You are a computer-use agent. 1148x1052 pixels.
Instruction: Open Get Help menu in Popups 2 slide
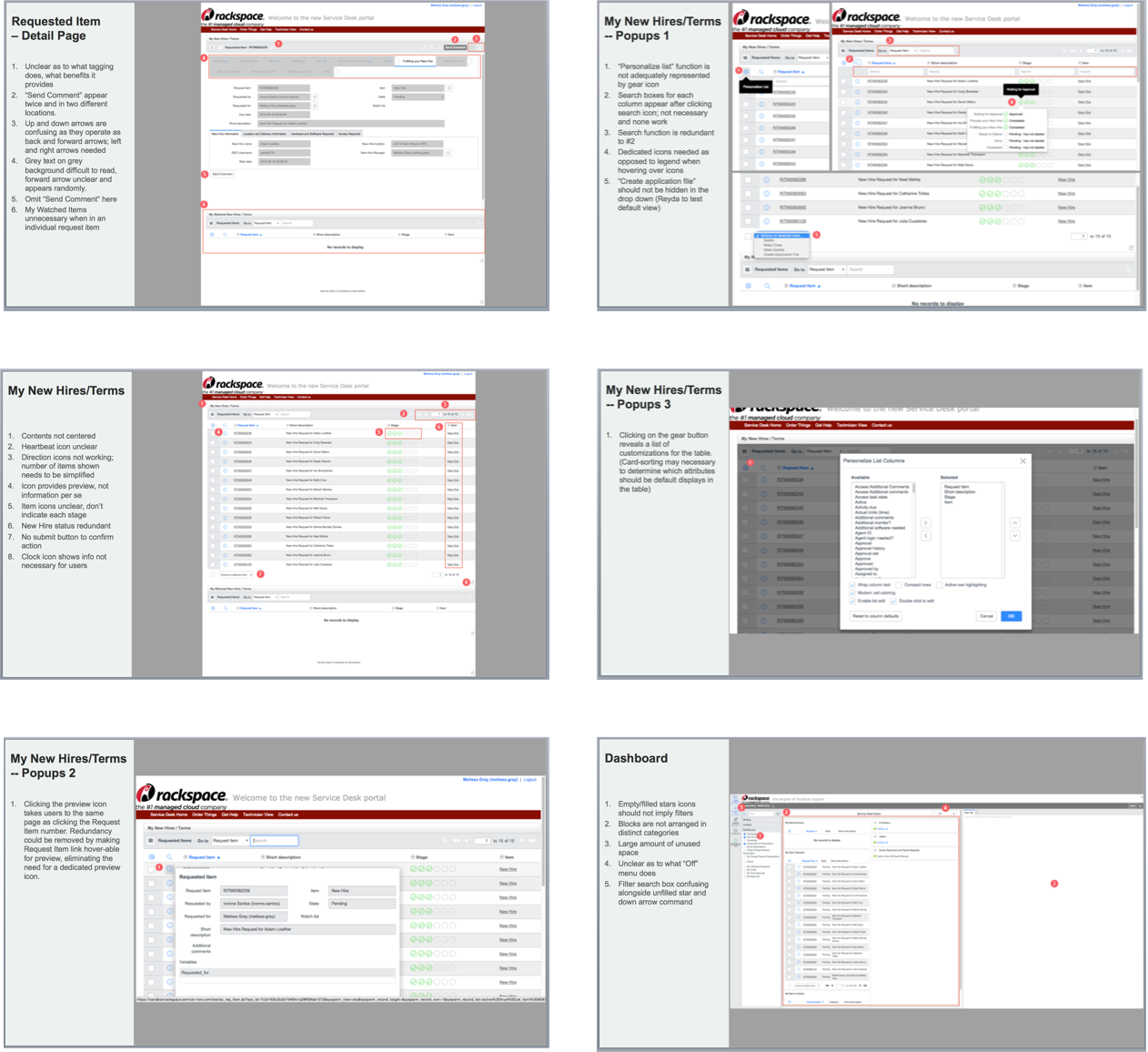(230, 814)
